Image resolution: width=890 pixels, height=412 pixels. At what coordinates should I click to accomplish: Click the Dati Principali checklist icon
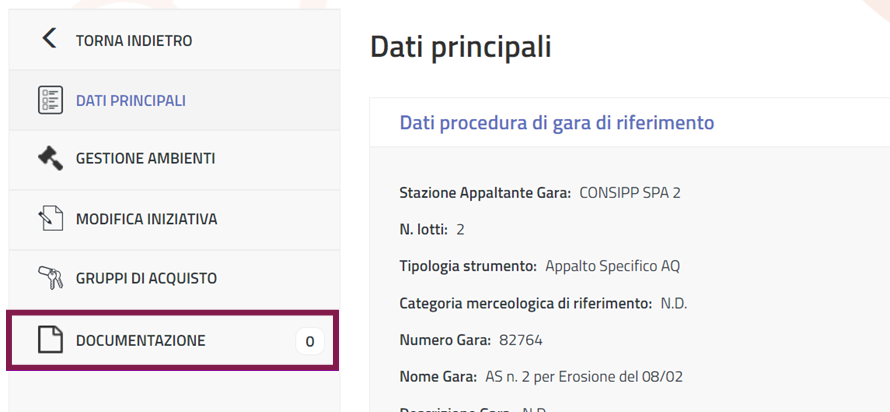[50, 100]
